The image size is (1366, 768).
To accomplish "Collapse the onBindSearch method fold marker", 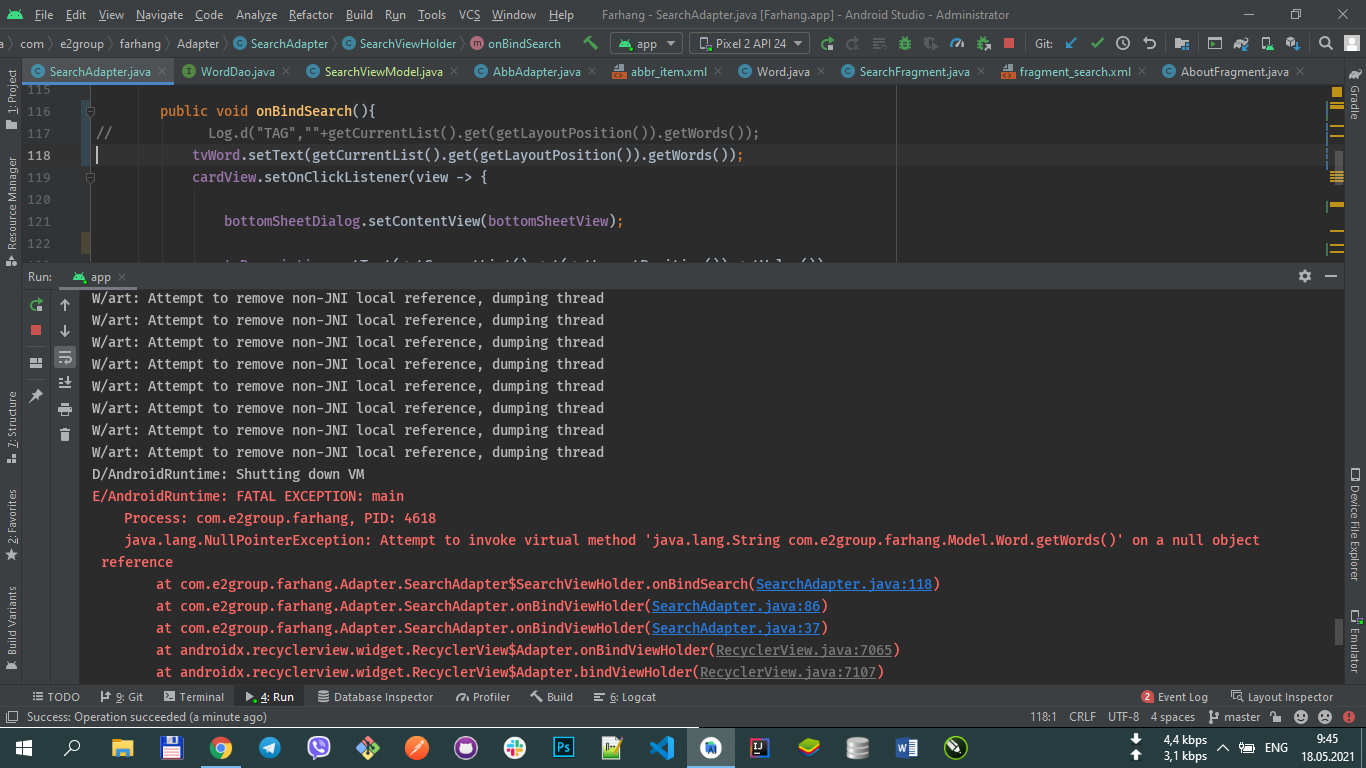I will click(x=90, y=111).
